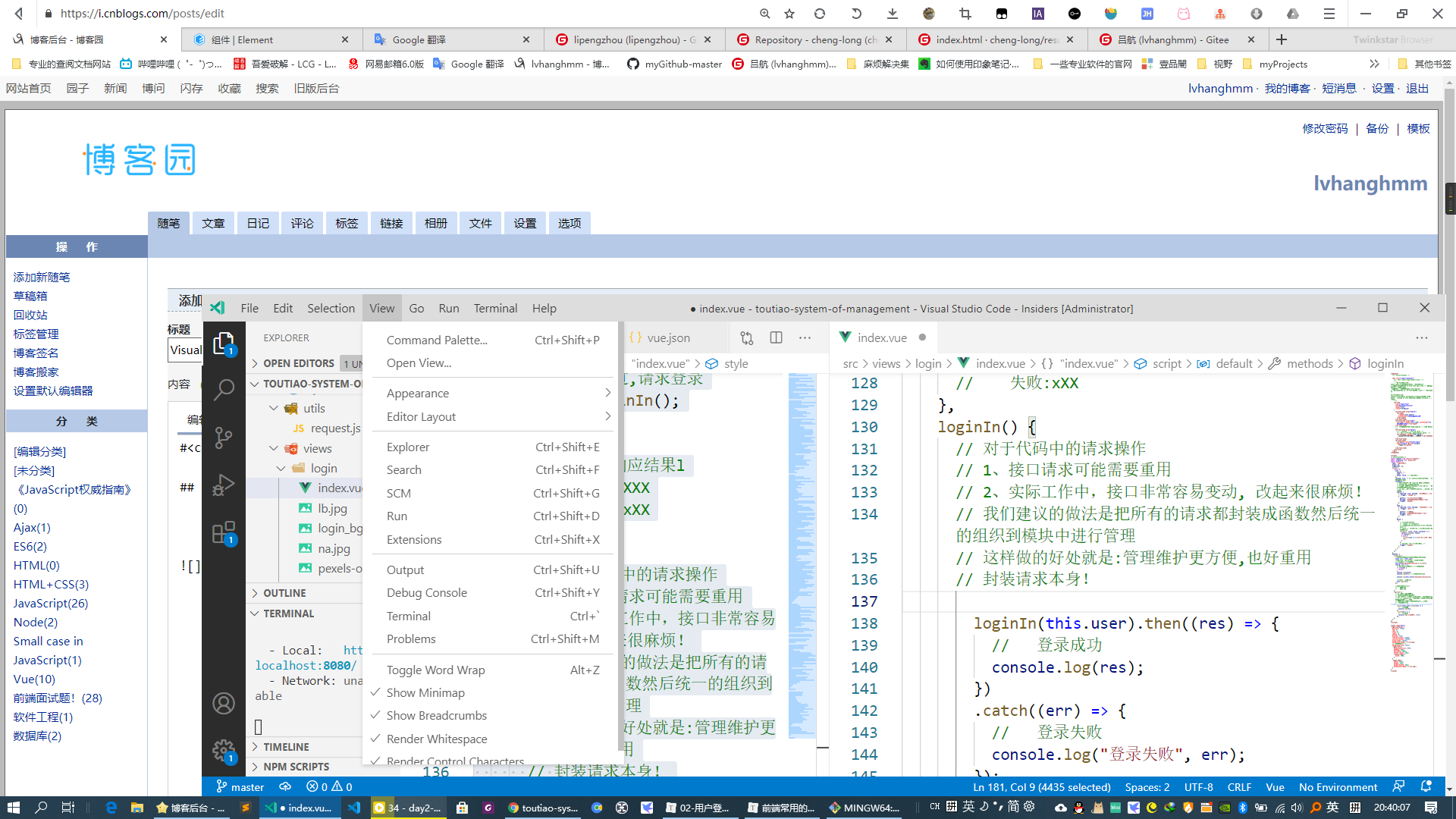This screenshot has height=819, width=1456.
Task: Toggle Show Breadcrumbs option
Action: (436, 715)
